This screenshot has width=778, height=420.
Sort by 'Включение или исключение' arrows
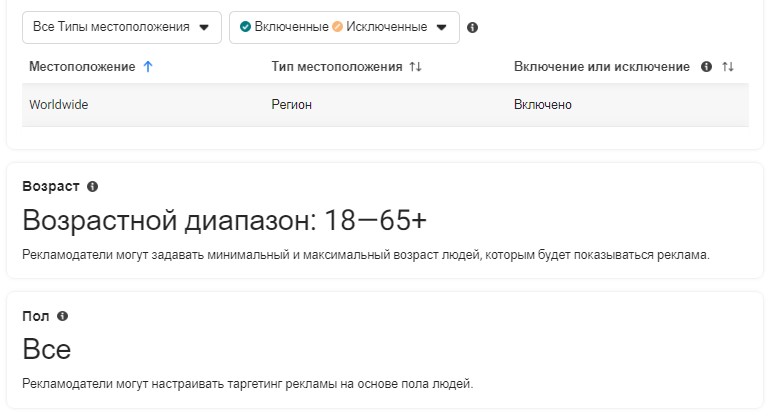728,67
